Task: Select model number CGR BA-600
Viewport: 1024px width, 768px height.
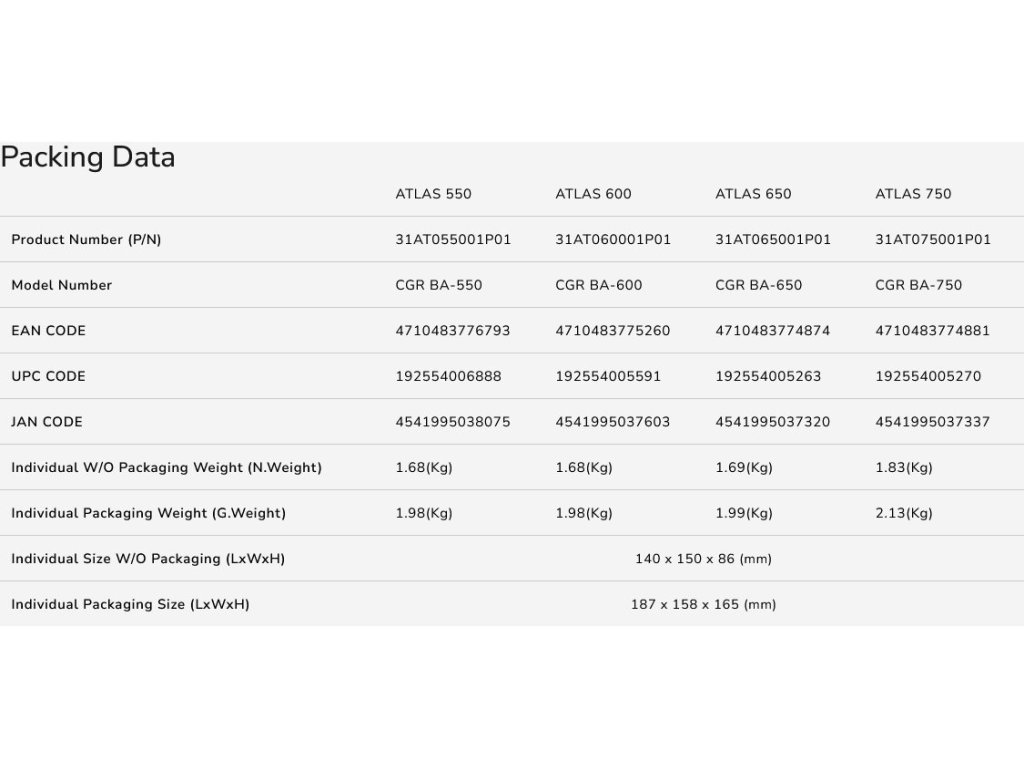Action: 599,285
